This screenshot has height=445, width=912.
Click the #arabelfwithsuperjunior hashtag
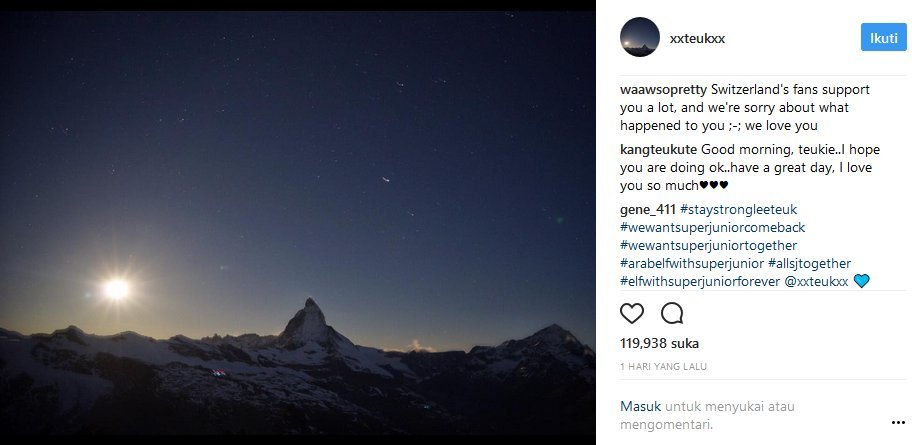(x=692, y=263)
